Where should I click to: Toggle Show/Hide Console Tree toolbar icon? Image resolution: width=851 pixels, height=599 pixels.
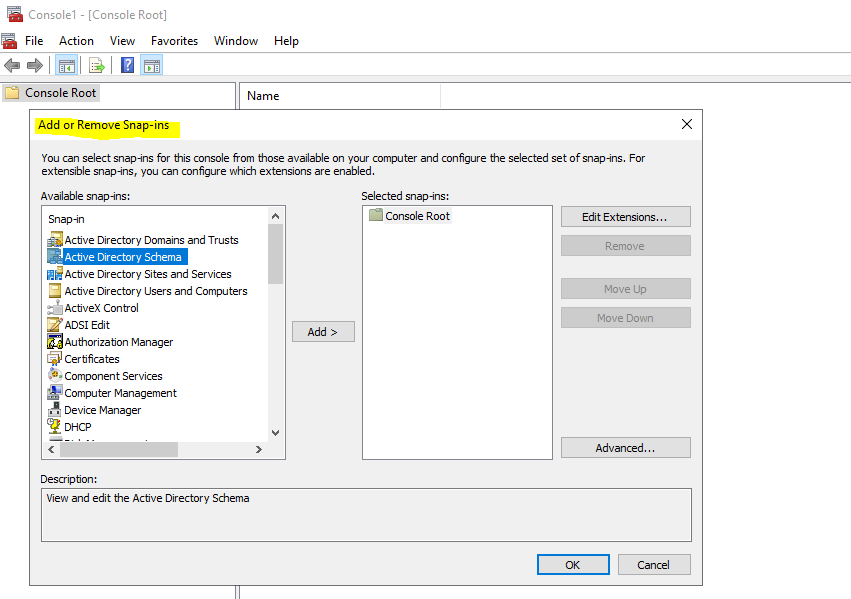tap(67, 66)
